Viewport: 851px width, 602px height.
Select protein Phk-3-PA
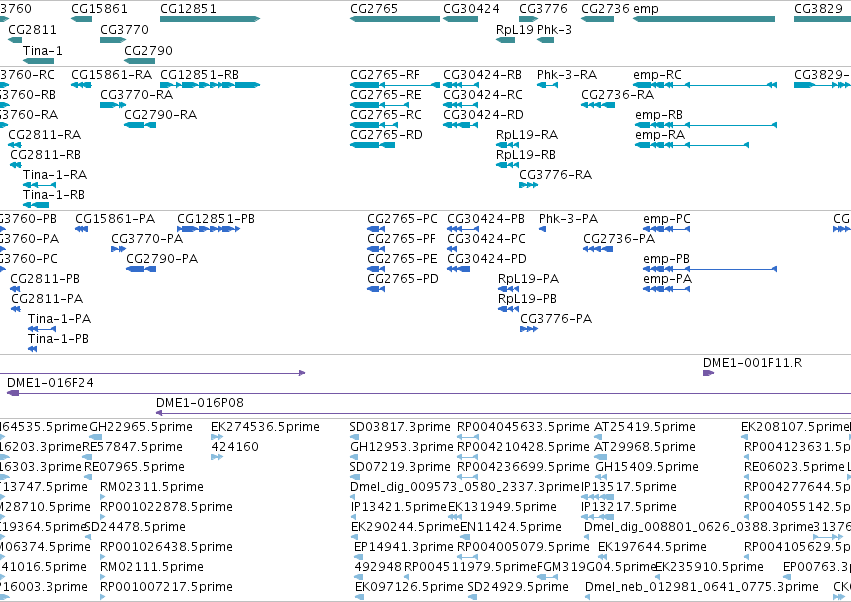pos(568,219)
